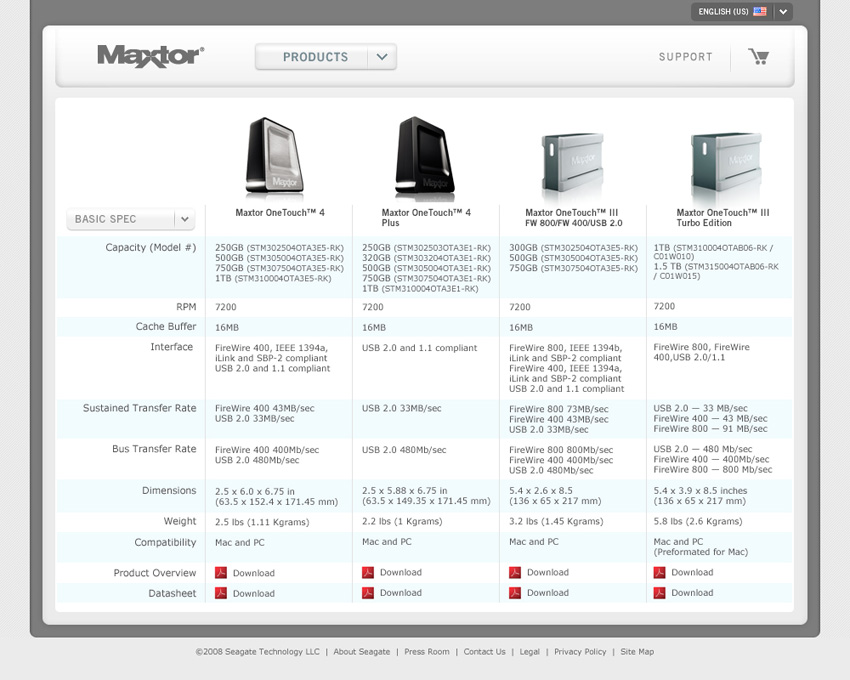Open Maxtor OneTouch 4 Plus product title
Screen dimensions: 850x680
pyautogui.click(x=426, y=217)
